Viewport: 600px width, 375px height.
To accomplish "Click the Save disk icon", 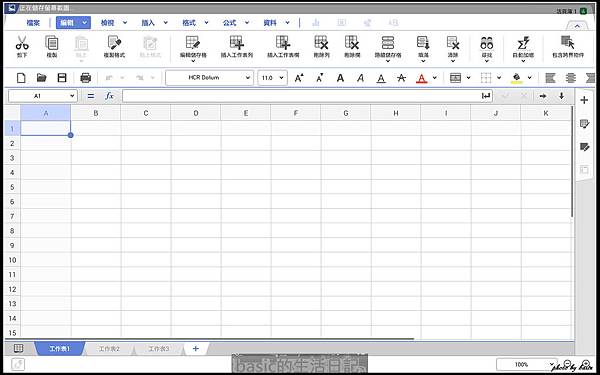I will coord(62,78).
